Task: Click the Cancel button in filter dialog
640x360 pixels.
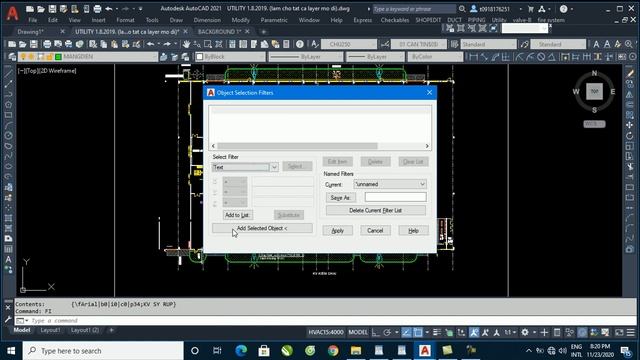Action: pos(375,231)
